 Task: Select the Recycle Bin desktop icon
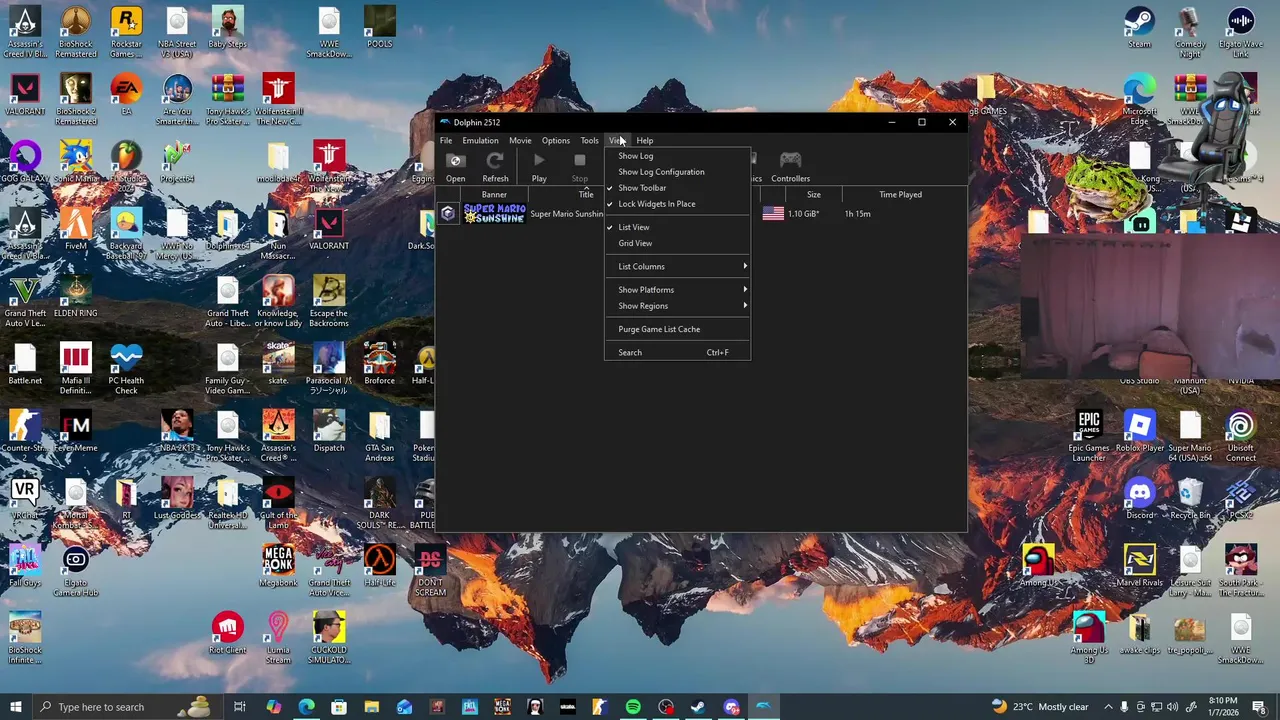1189,500
